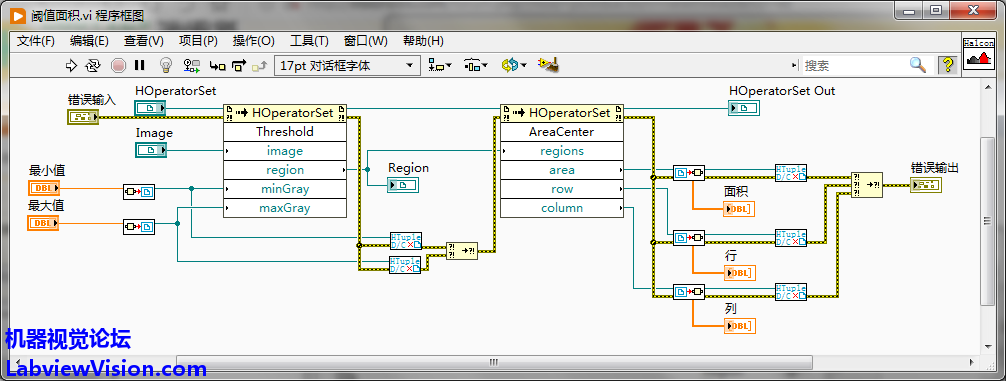The height and width of the screenshot is (381, 1006).
Task: Toggle the Context Help question mark button
Action: click(x=948, y=65)
